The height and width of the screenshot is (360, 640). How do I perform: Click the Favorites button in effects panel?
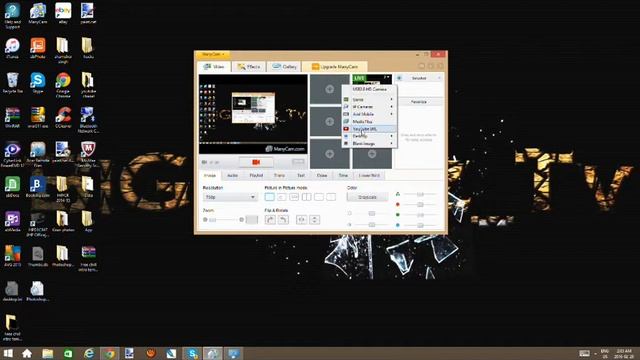click(x=419, y=102)
